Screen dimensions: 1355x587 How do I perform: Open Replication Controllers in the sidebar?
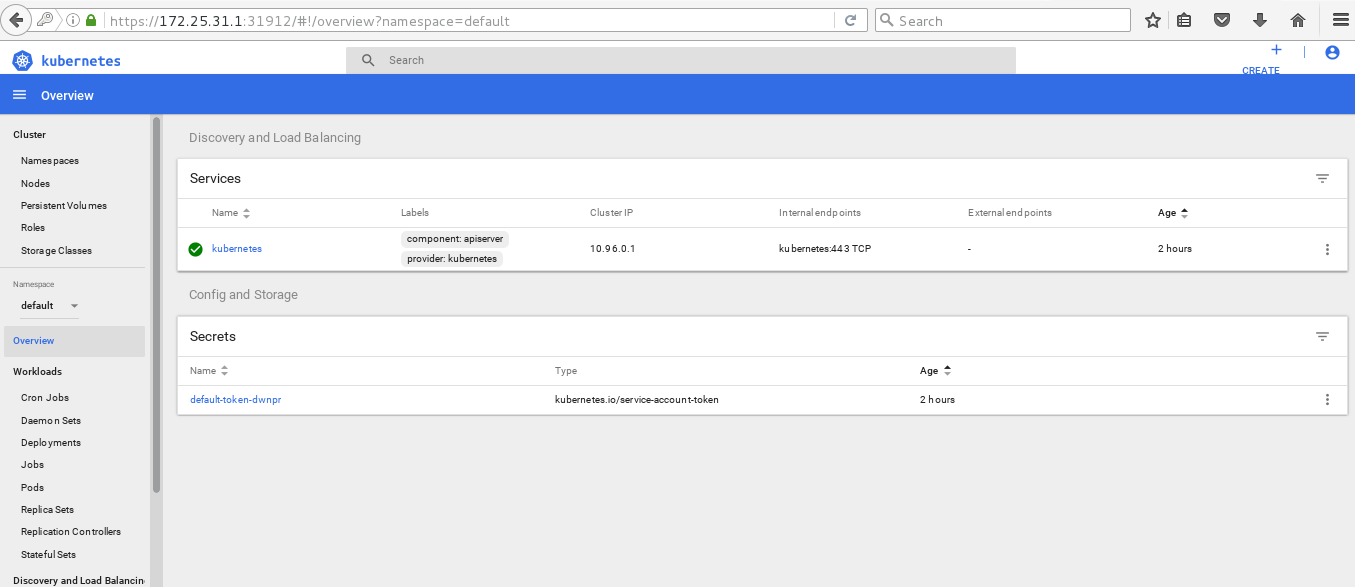coord(71,532)
